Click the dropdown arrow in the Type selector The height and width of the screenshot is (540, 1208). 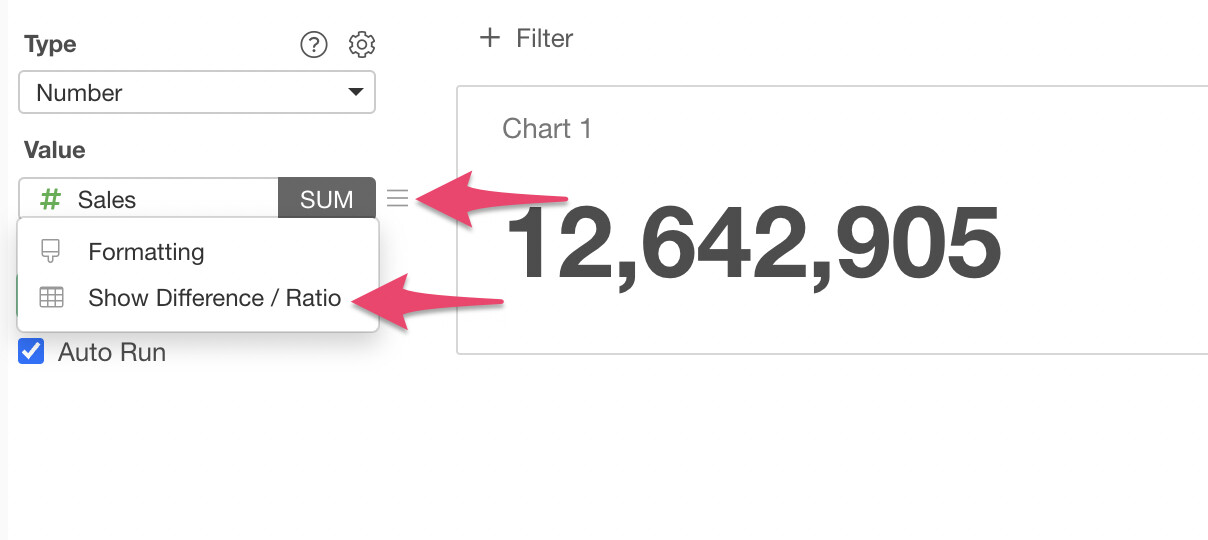[x=355, y=93]
